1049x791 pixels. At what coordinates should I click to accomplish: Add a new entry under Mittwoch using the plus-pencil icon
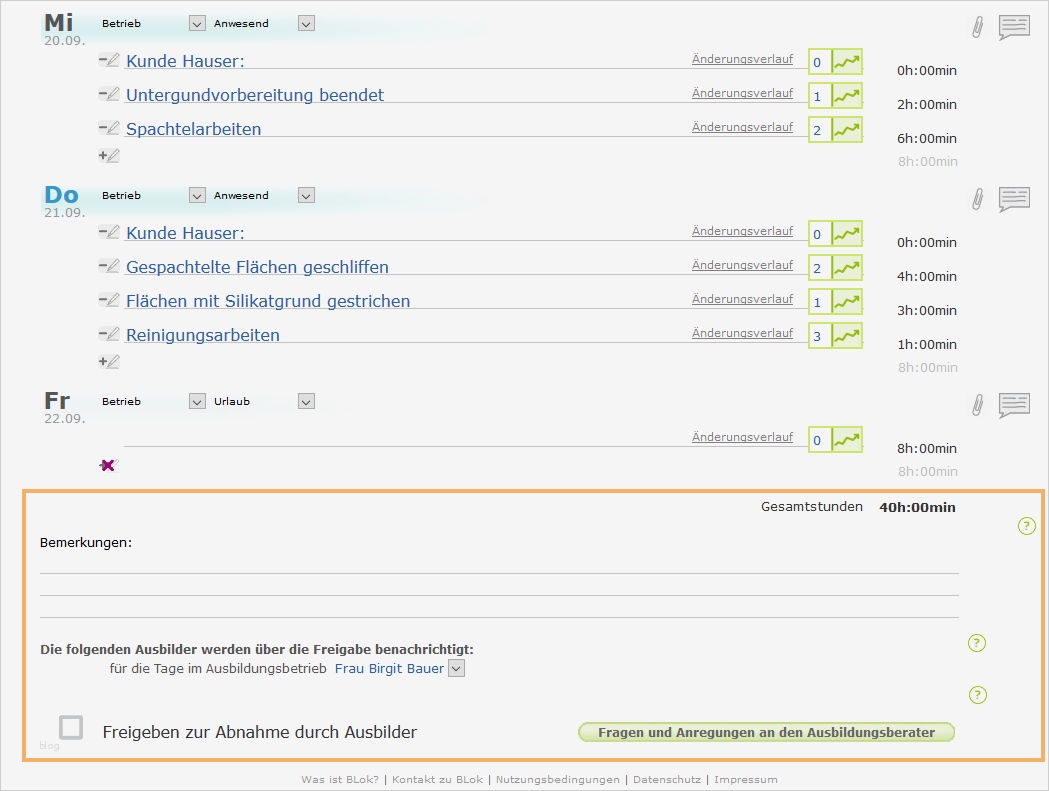pyautogui.click(x=108, y=156)
